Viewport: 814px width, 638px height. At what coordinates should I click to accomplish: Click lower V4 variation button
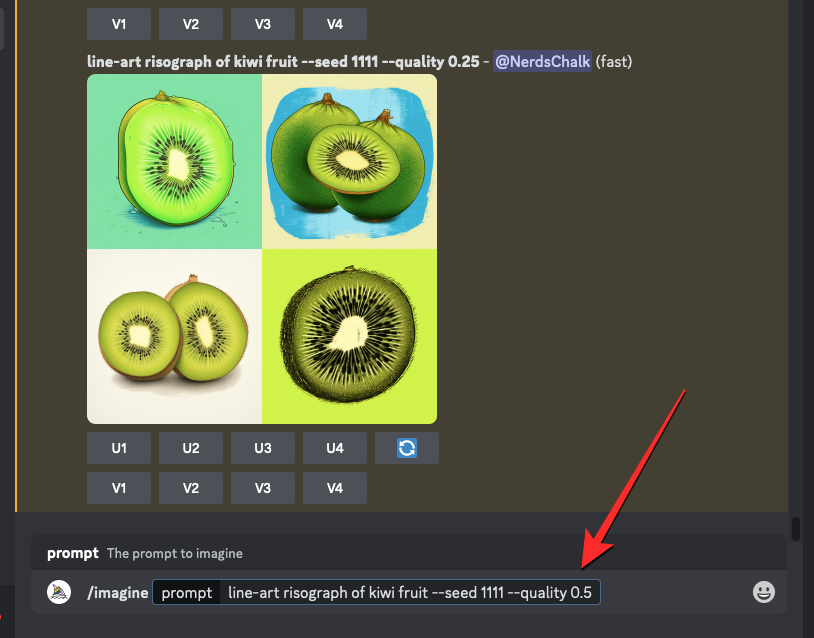point(335,488)
